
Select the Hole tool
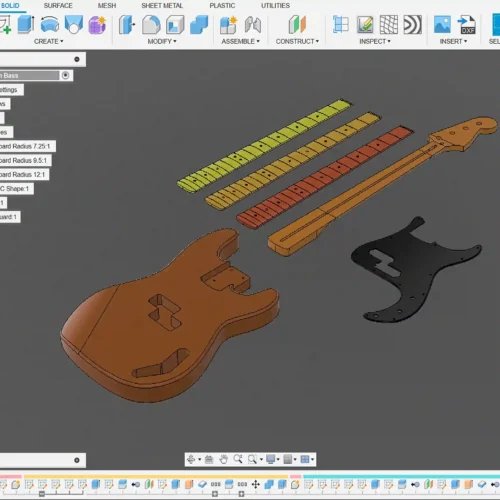coord(74,24)
